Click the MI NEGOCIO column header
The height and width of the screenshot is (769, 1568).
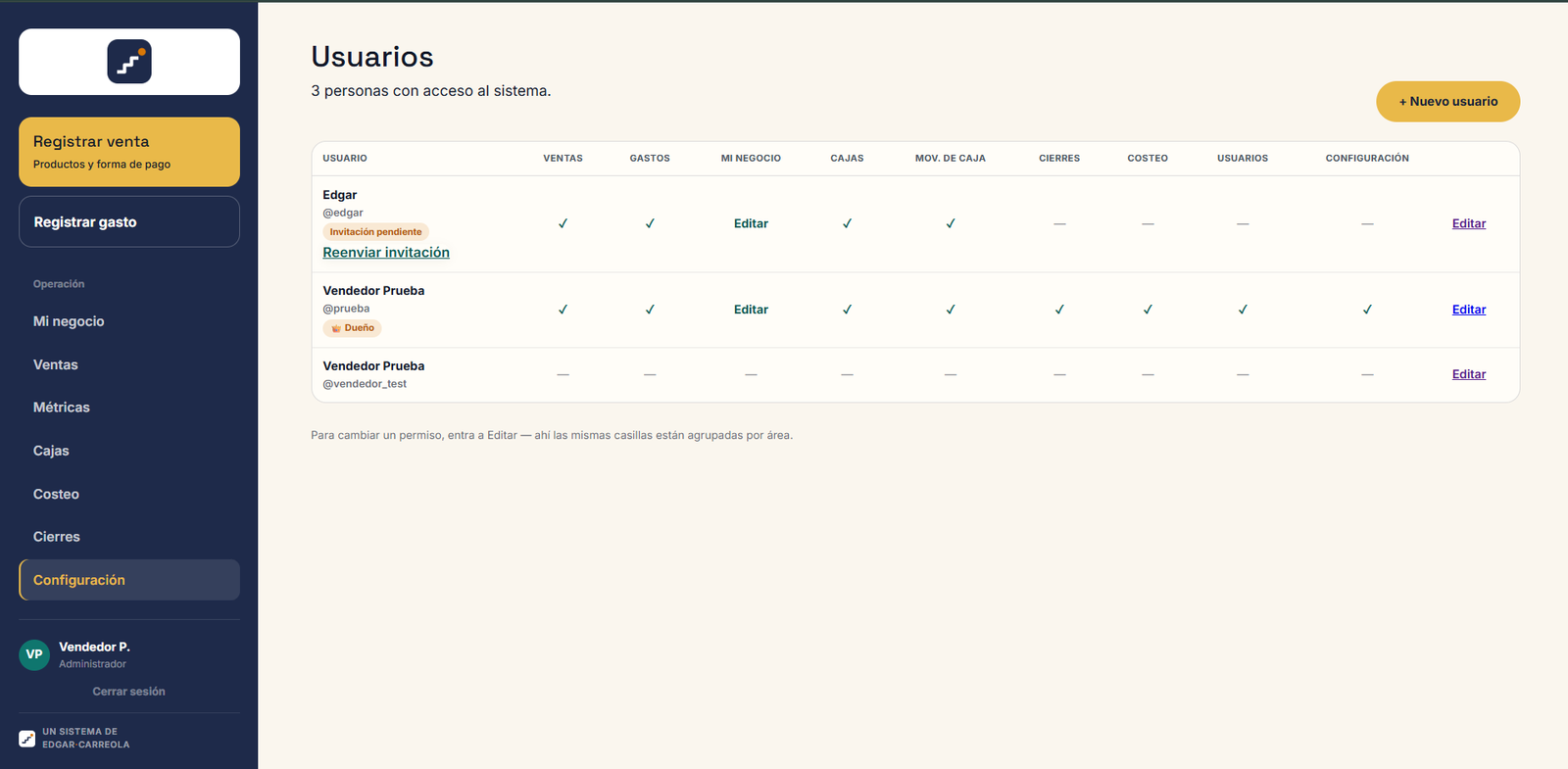pos(751,158)
